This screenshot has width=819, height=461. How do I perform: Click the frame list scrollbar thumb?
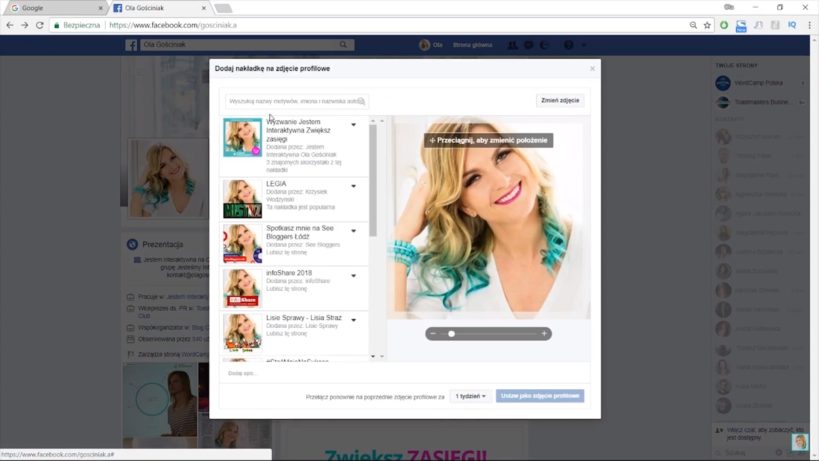coord(373,180)
